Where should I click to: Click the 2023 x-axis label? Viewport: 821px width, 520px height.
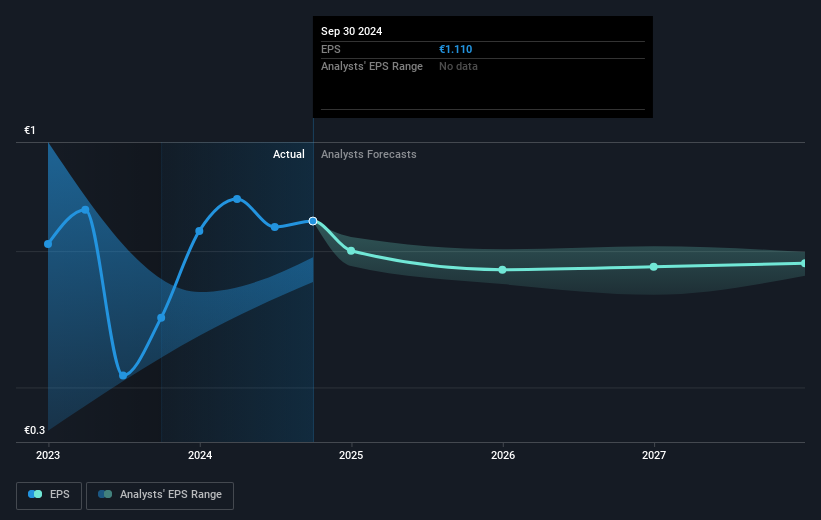coord(48,455)
